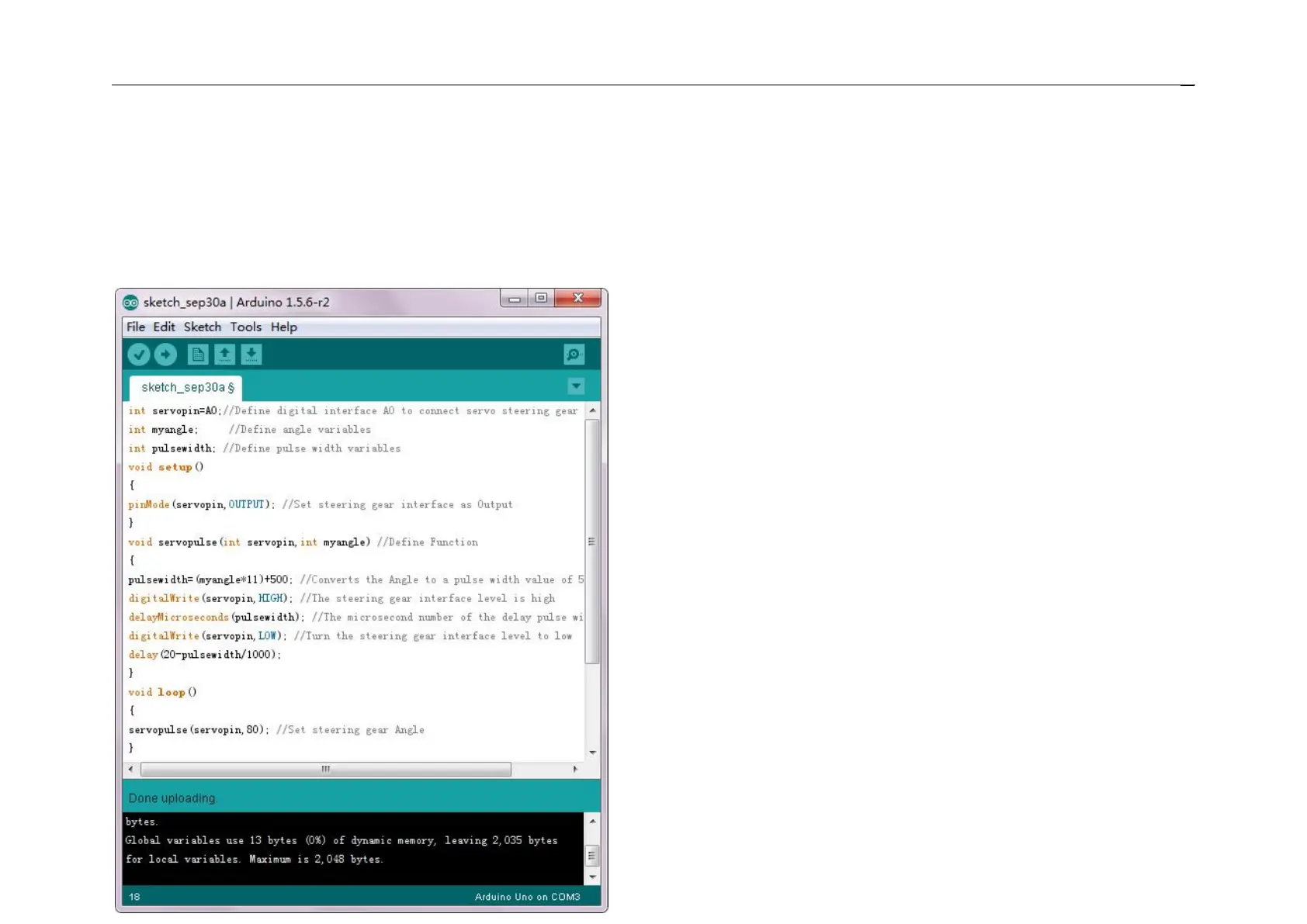Screen dimensions: 1307x924
Task: Click the Verify sketch checkmark button
Action: point(139,355)
